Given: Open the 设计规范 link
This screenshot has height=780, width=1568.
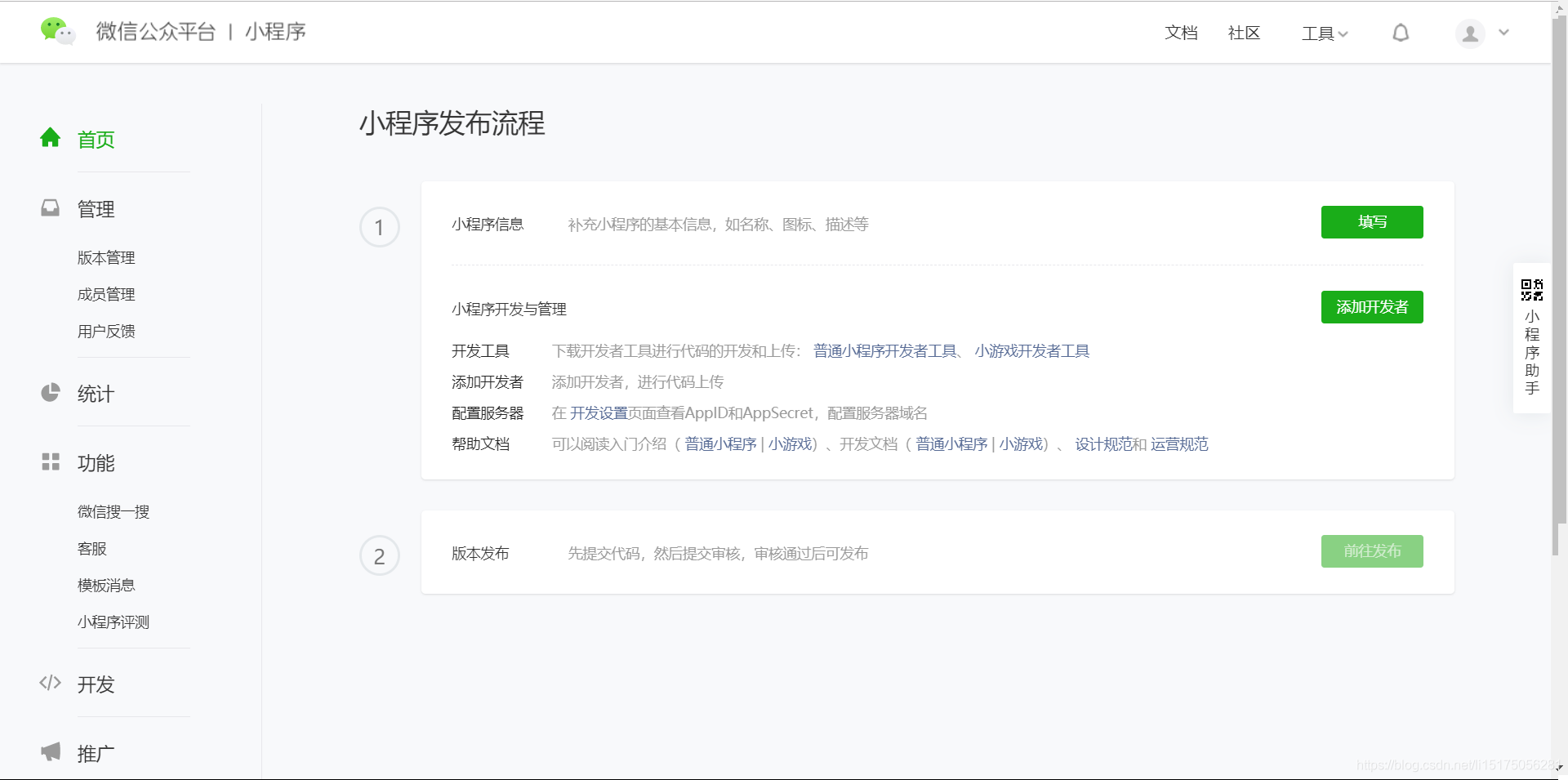Looking at the screenshot, I should click(1103, 444).
